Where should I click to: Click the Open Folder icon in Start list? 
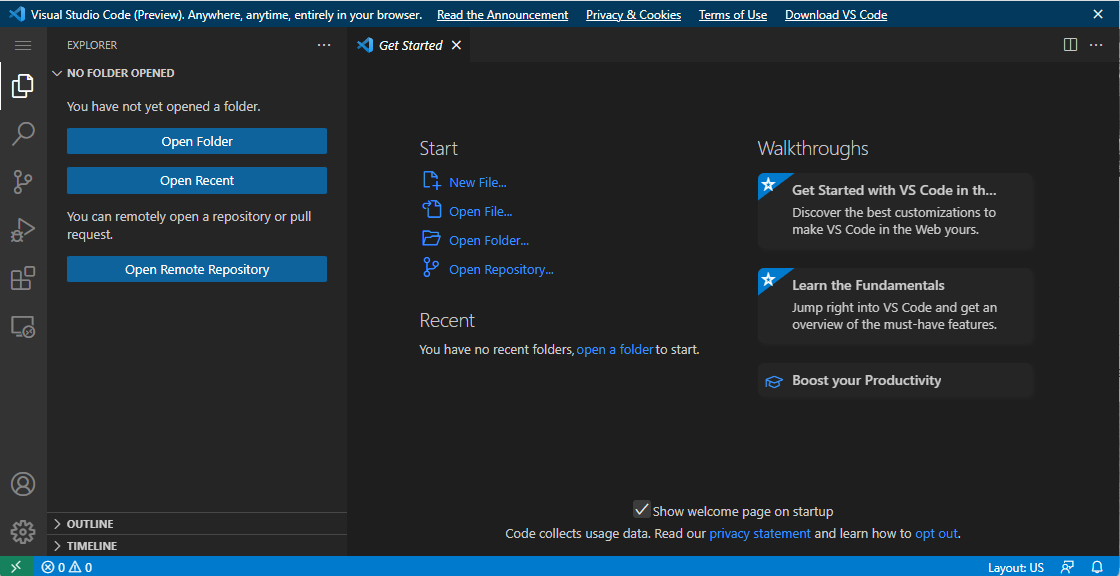point(431,239)
